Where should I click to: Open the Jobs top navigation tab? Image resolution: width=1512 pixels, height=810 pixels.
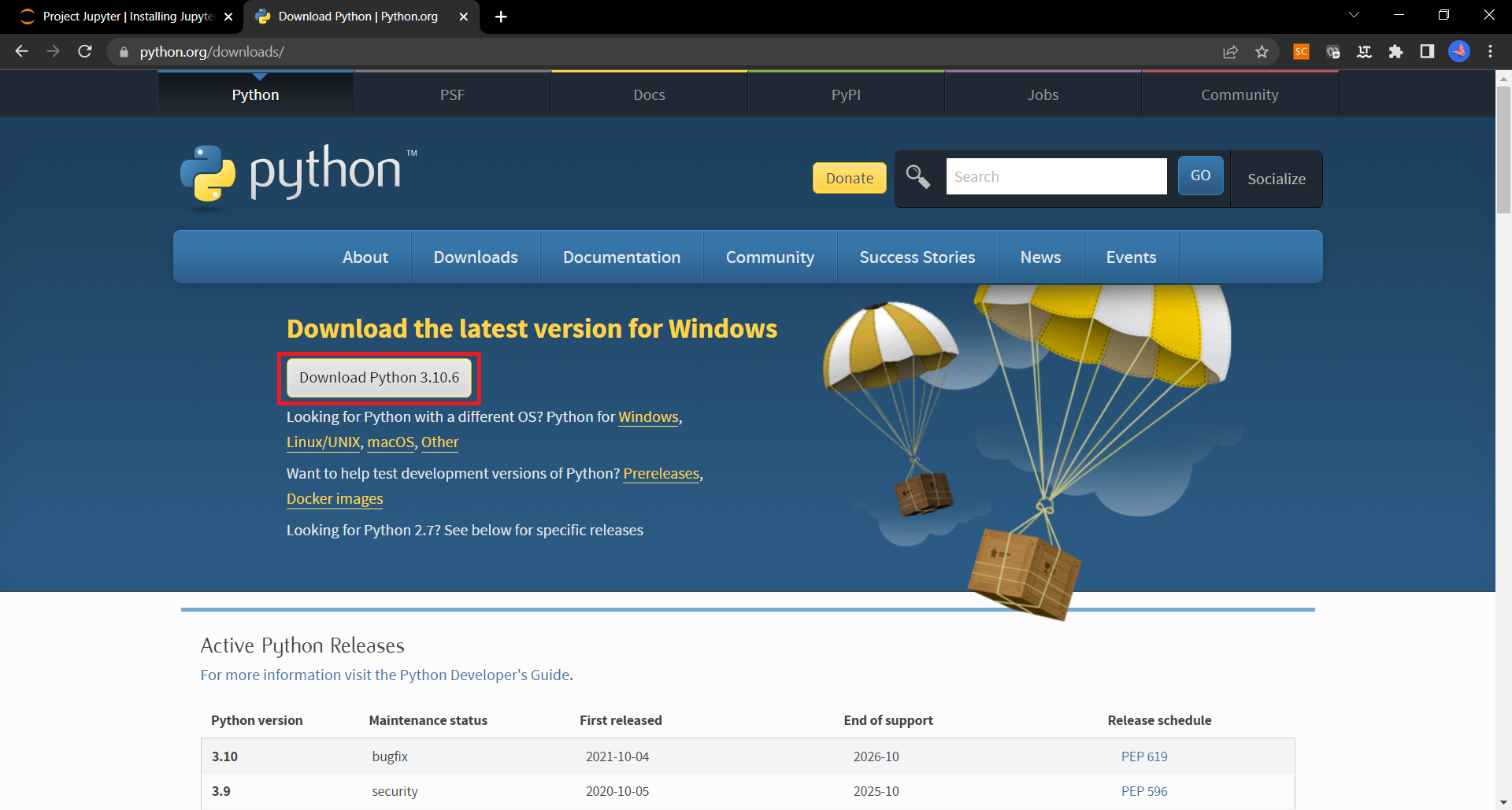point(1043,94)
